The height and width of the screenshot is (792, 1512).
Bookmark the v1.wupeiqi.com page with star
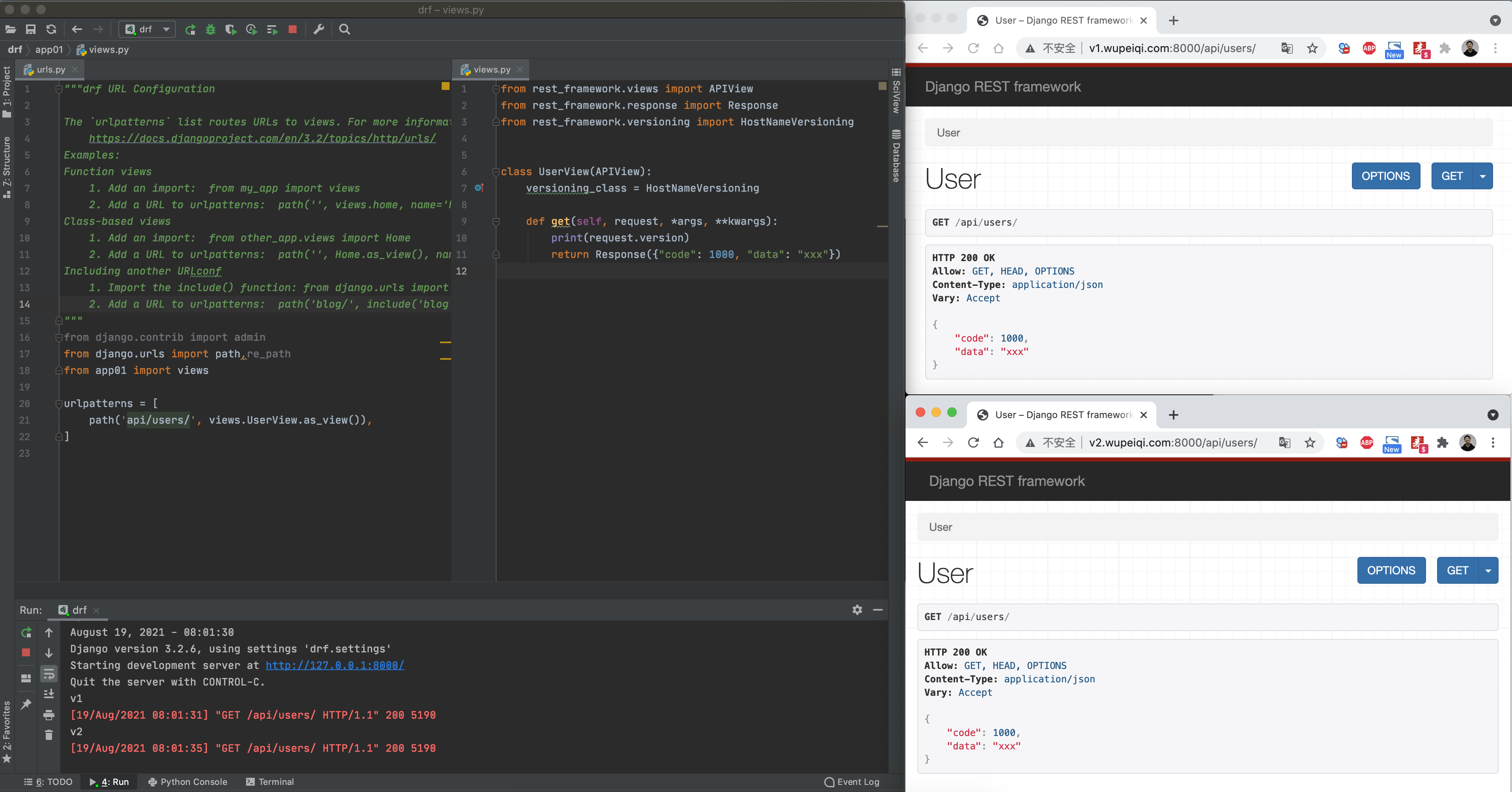pyautogui.click(x=1312, y=48)
